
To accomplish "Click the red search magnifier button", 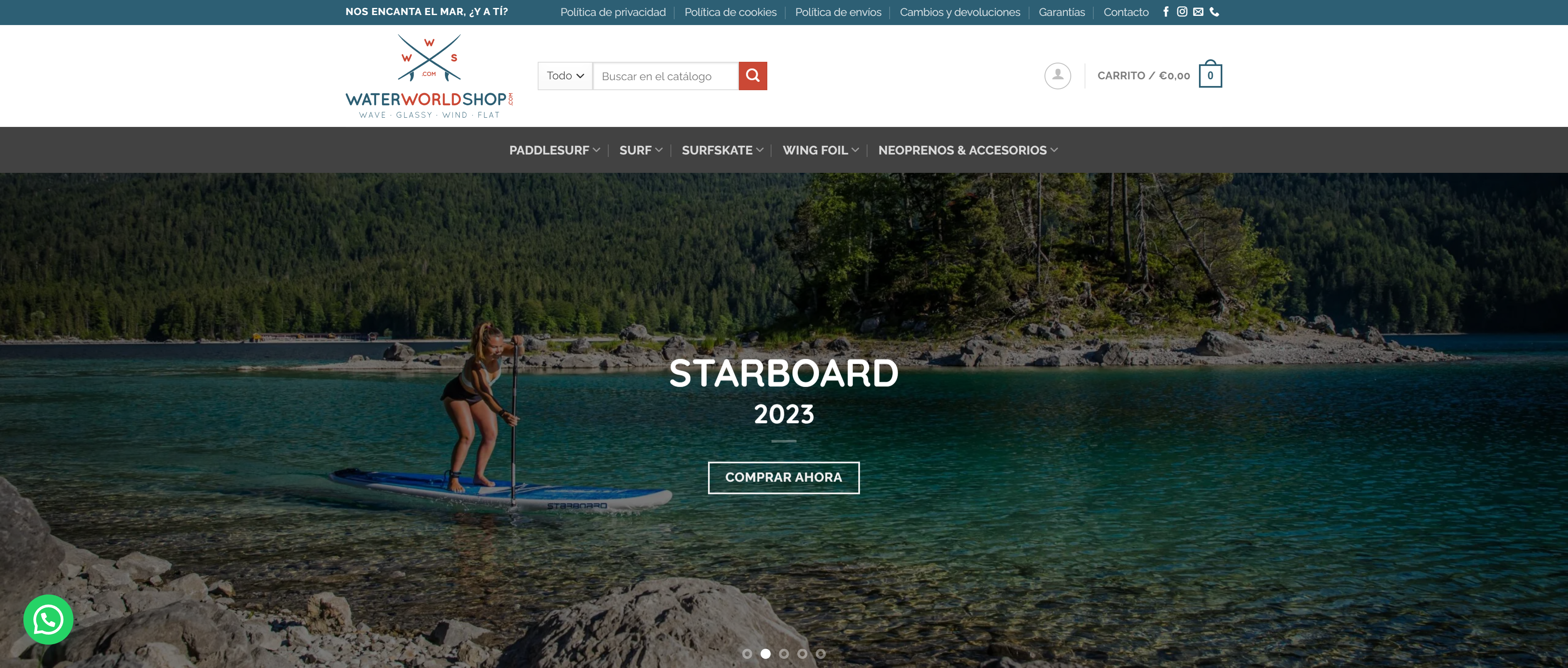I will (x=753, y=76).
